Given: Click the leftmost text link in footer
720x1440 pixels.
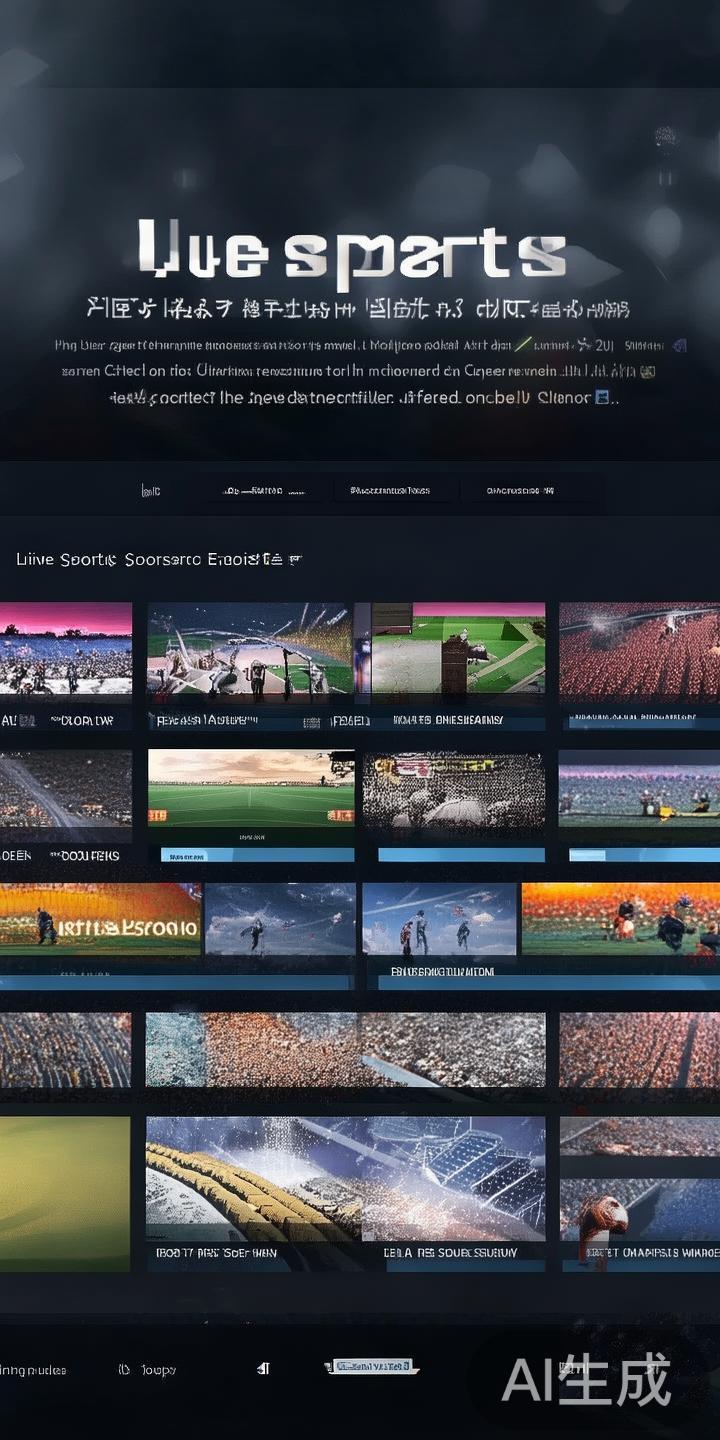Looking at the screenshot, I should (x=32, y=1369).
